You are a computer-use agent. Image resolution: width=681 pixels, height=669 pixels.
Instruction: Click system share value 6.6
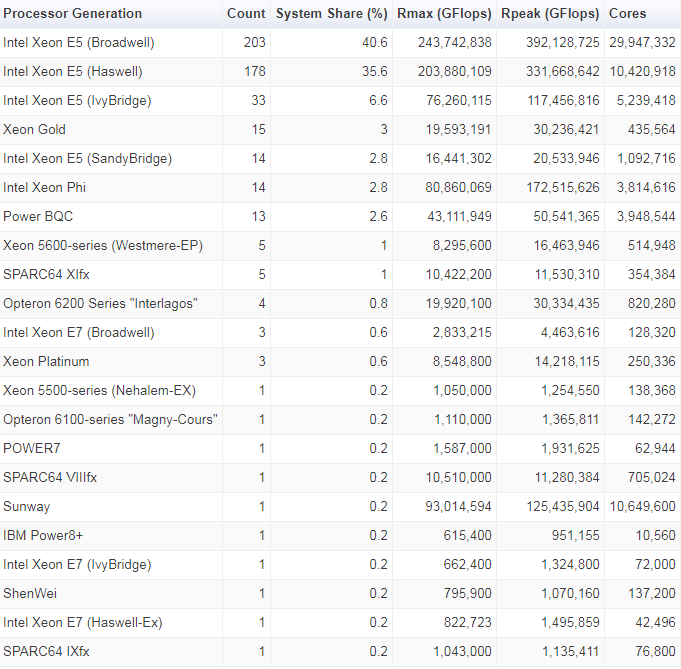point(378,101)
